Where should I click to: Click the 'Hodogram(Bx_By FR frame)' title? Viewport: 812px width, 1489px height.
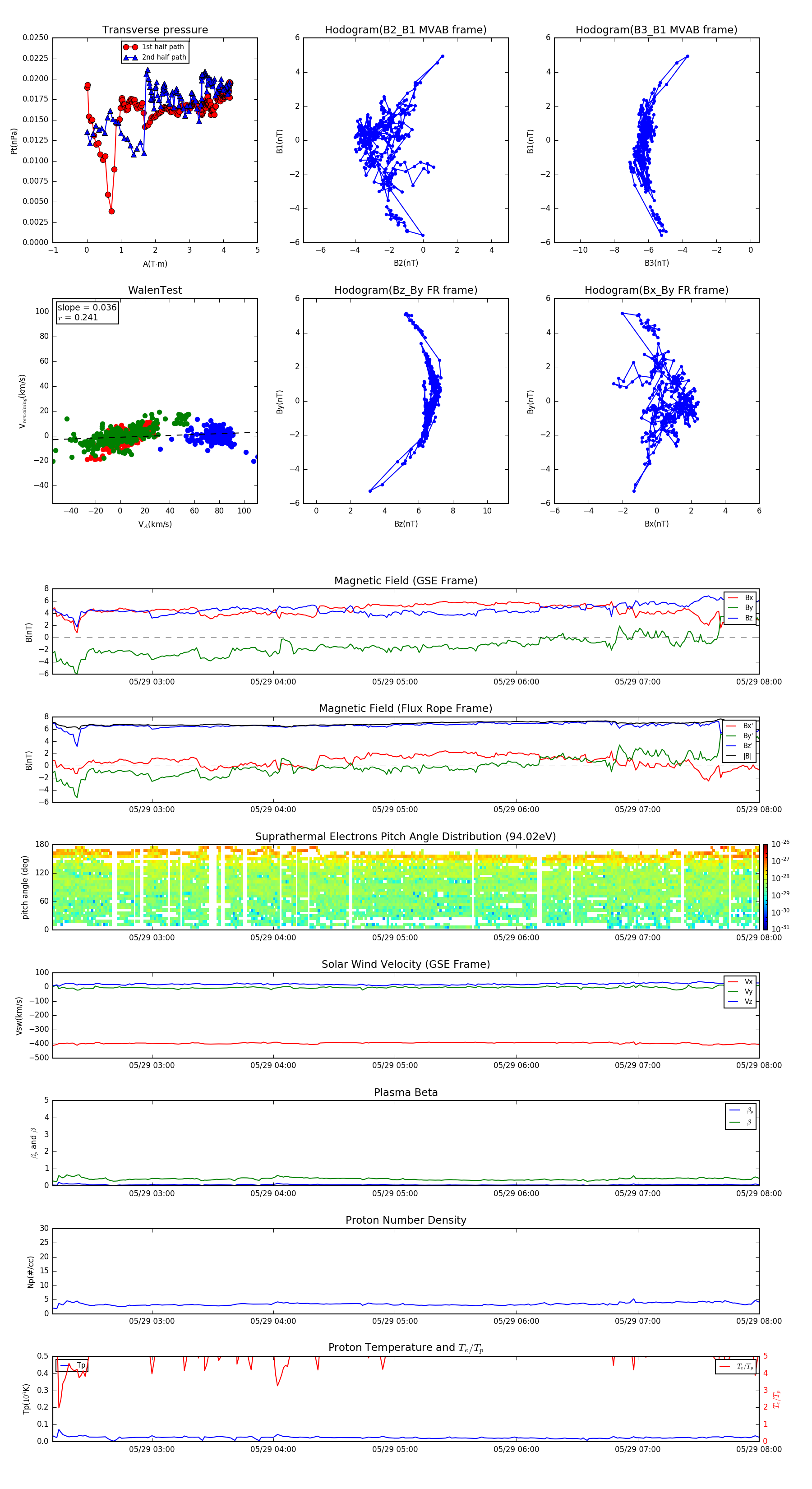pos(656,290)
